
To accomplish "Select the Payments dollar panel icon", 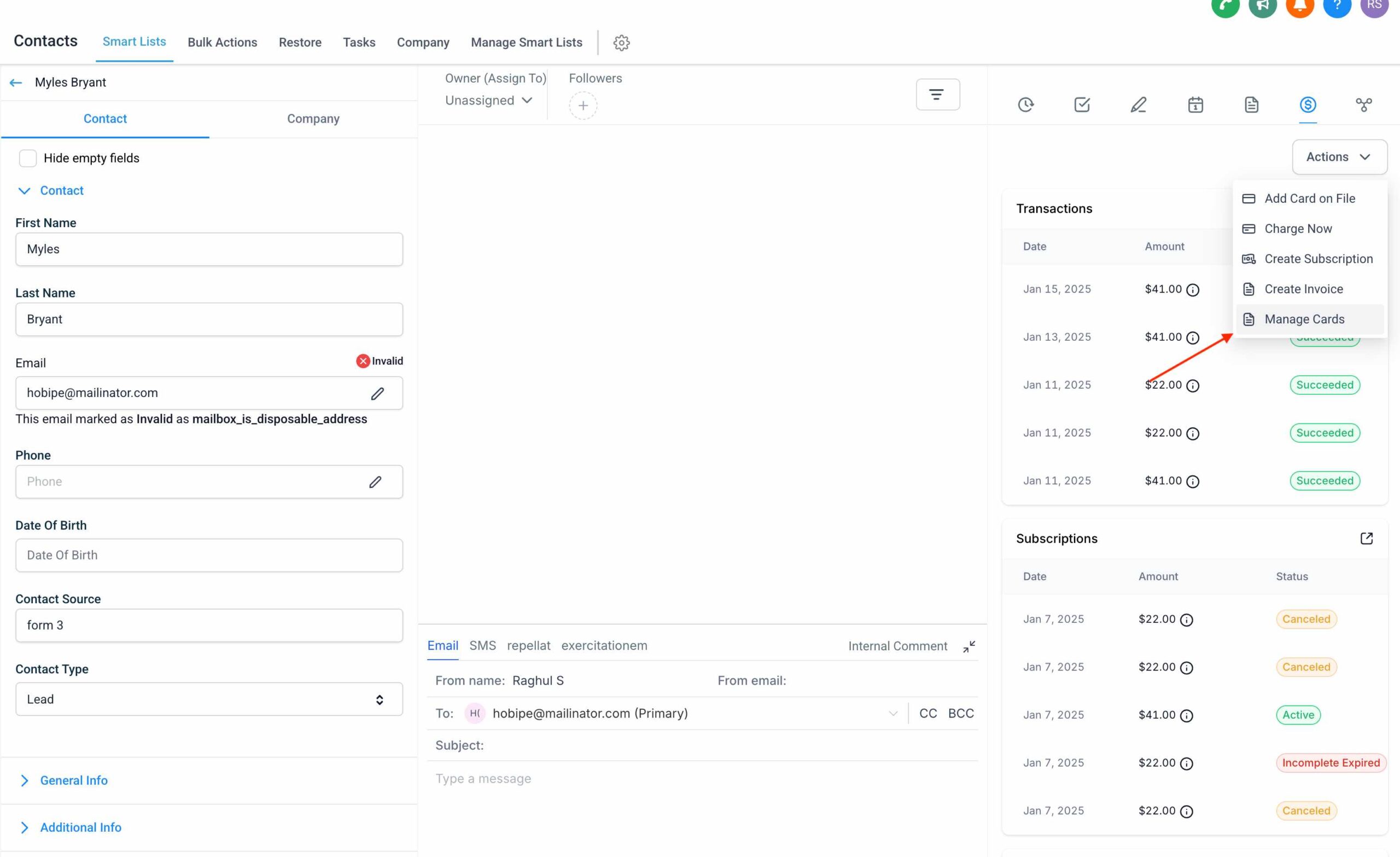I will [1308, 104].
